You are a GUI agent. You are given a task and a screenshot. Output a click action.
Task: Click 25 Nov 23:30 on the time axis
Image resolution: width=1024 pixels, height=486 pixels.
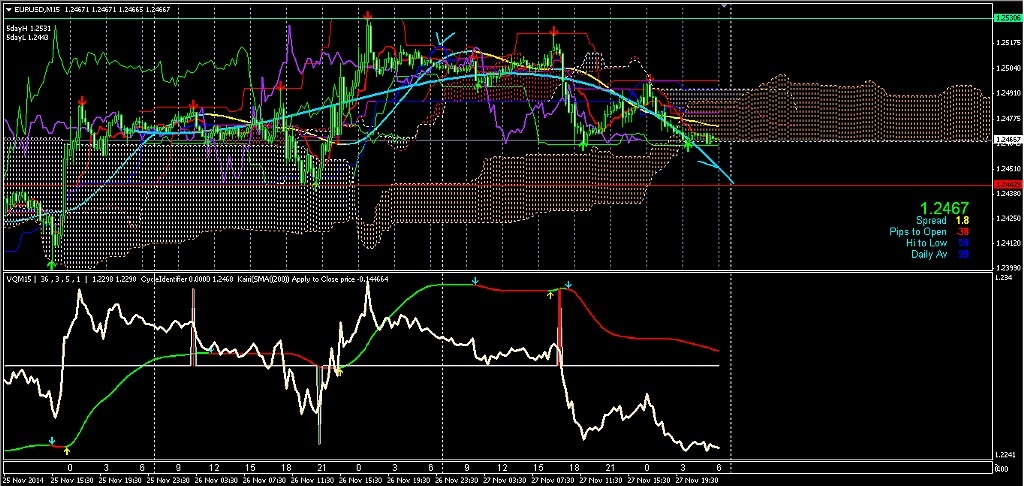click(x=169, y=478)
